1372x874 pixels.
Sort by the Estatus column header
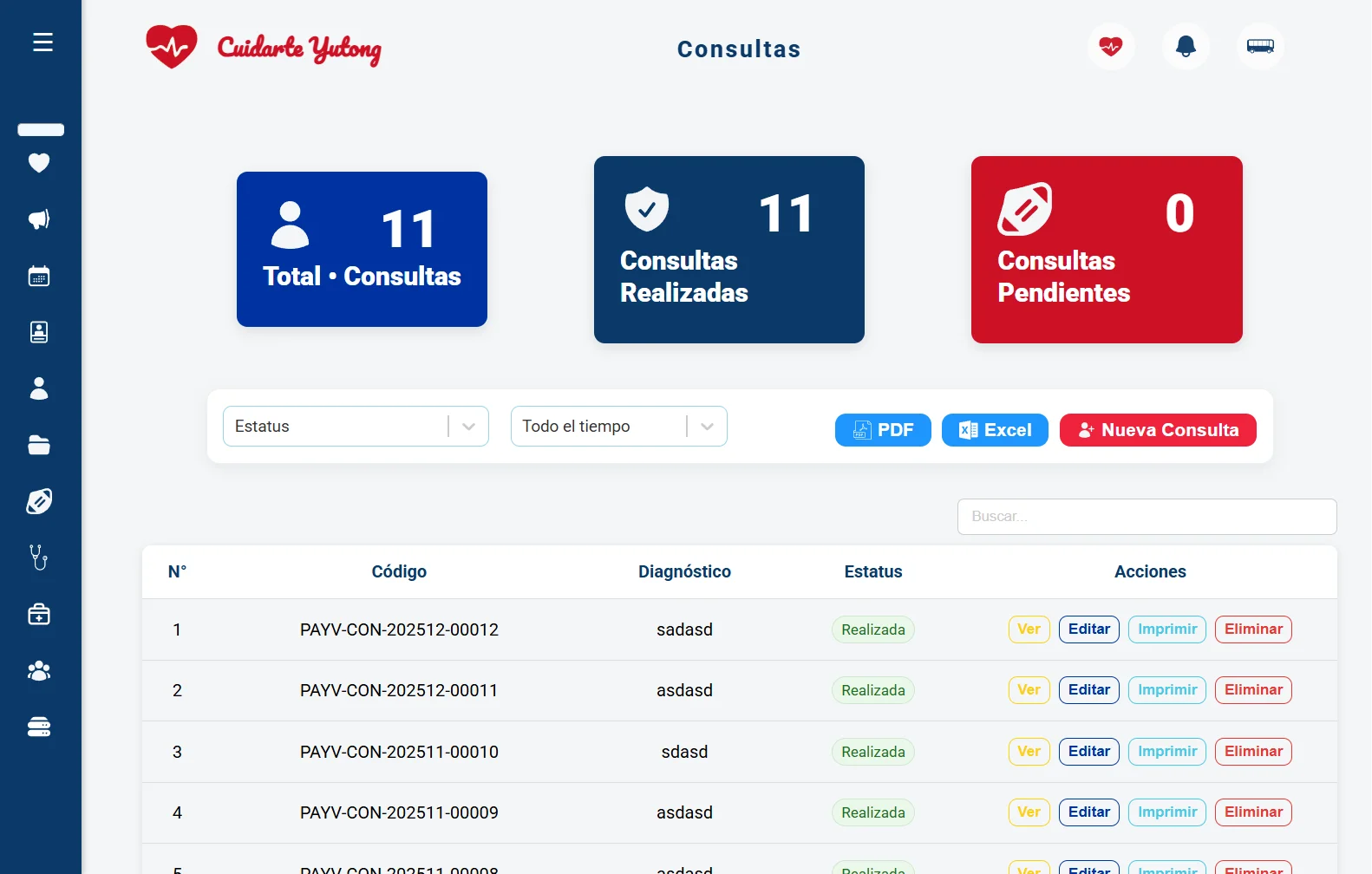[x=873, y=571]
